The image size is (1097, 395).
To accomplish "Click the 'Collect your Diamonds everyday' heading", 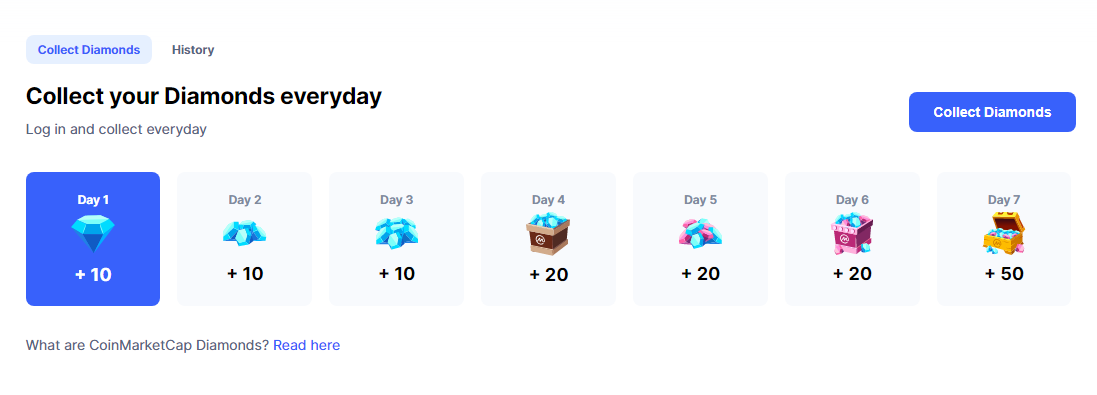I will [204, 96].
